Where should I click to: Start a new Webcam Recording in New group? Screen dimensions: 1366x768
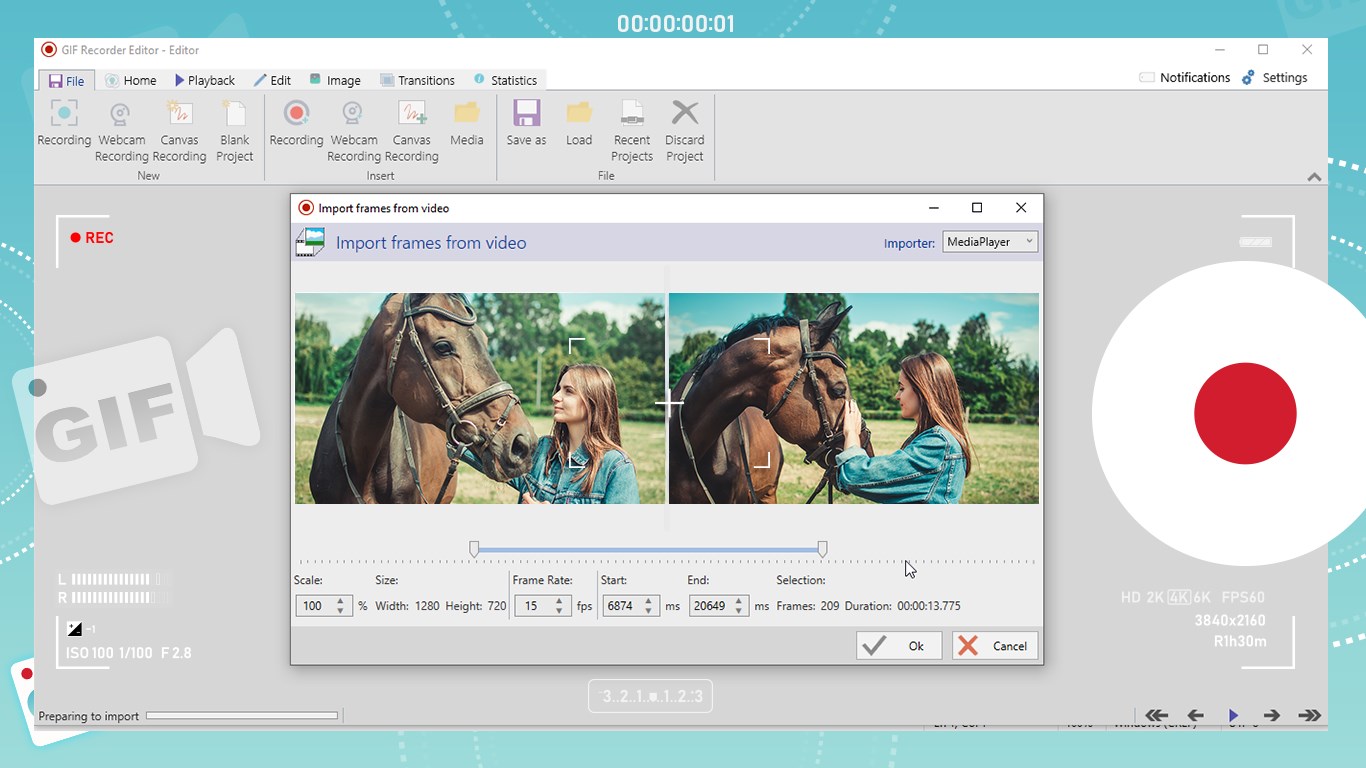[x=121, y=131]
